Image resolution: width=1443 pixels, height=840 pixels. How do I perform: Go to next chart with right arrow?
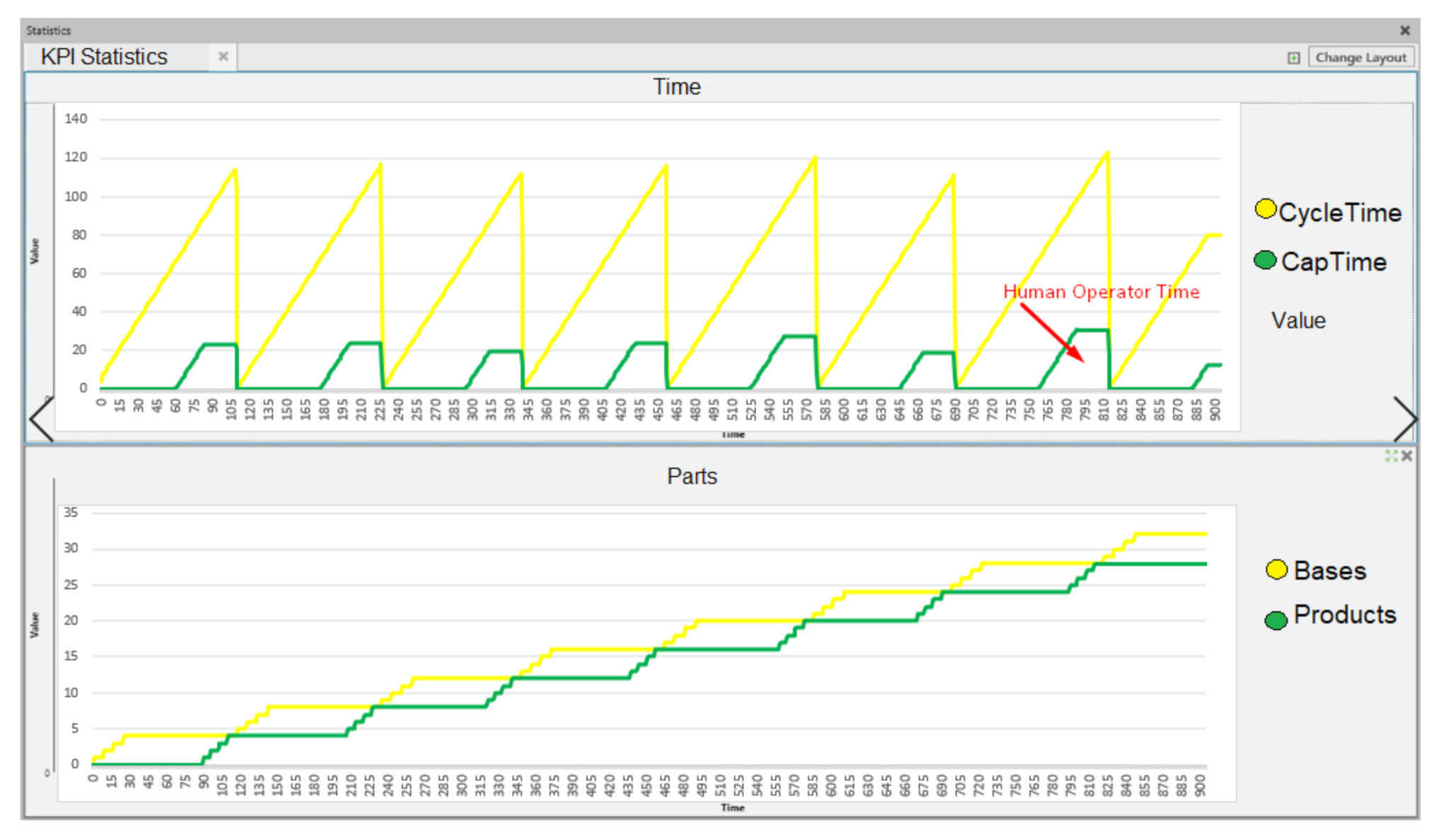point(1404,419)
